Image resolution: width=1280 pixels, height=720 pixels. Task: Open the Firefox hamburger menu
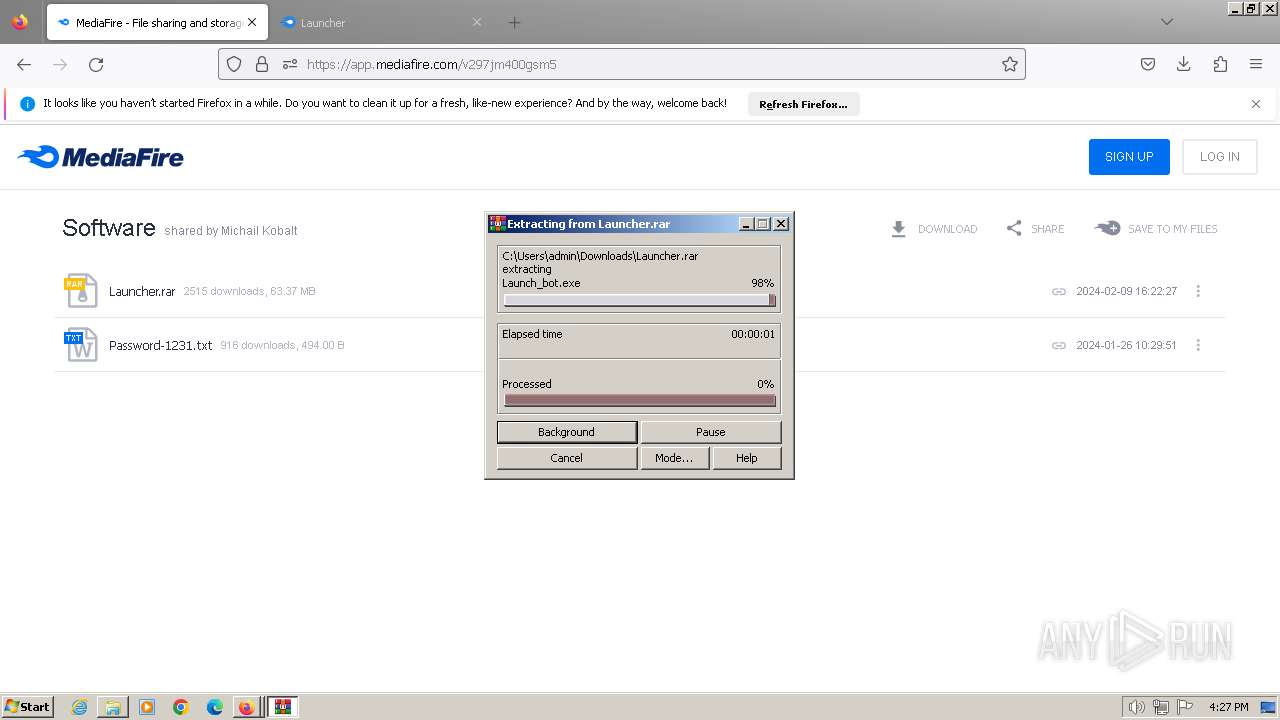(1256, 64)
